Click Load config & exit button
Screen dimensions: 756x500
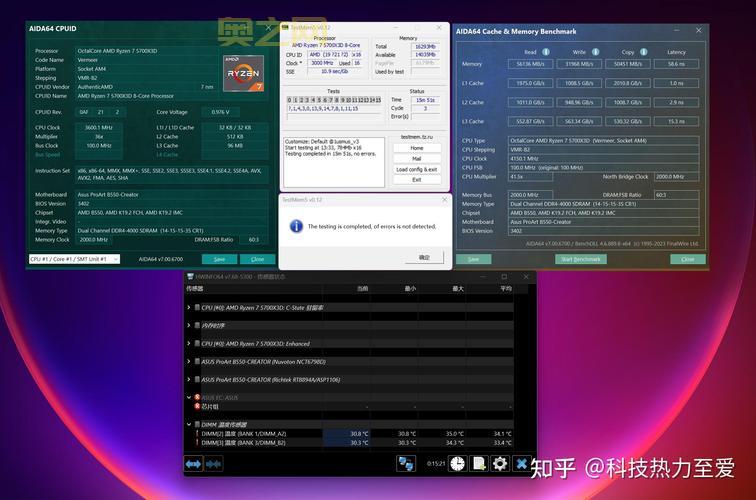(417, 169)
